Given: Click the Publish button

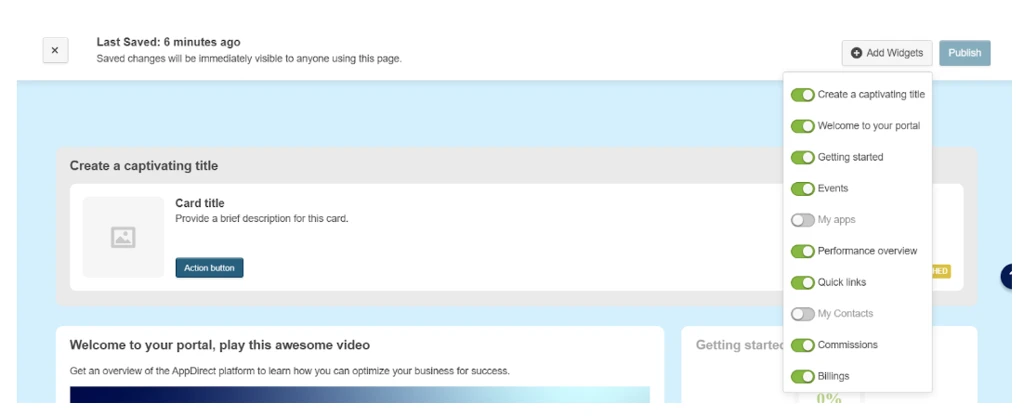Looking at the screenshot, I should (x=964, y=53).
